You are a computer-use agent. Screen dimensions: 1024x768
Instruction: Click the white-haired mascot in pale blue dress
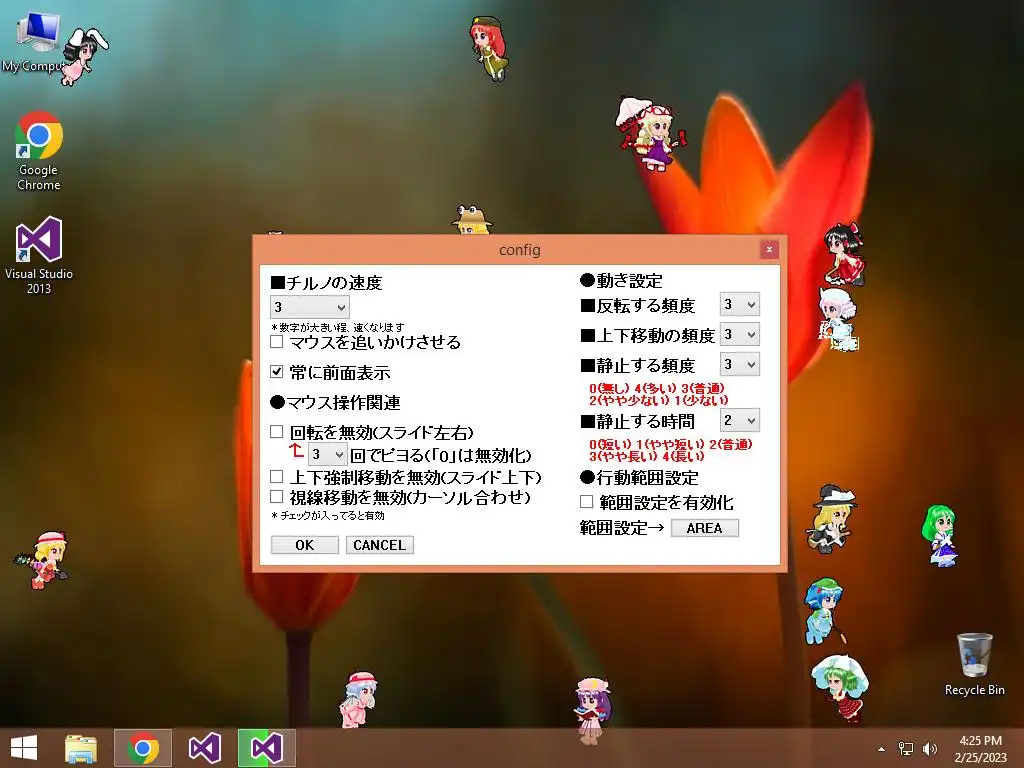tap(838, 319)
